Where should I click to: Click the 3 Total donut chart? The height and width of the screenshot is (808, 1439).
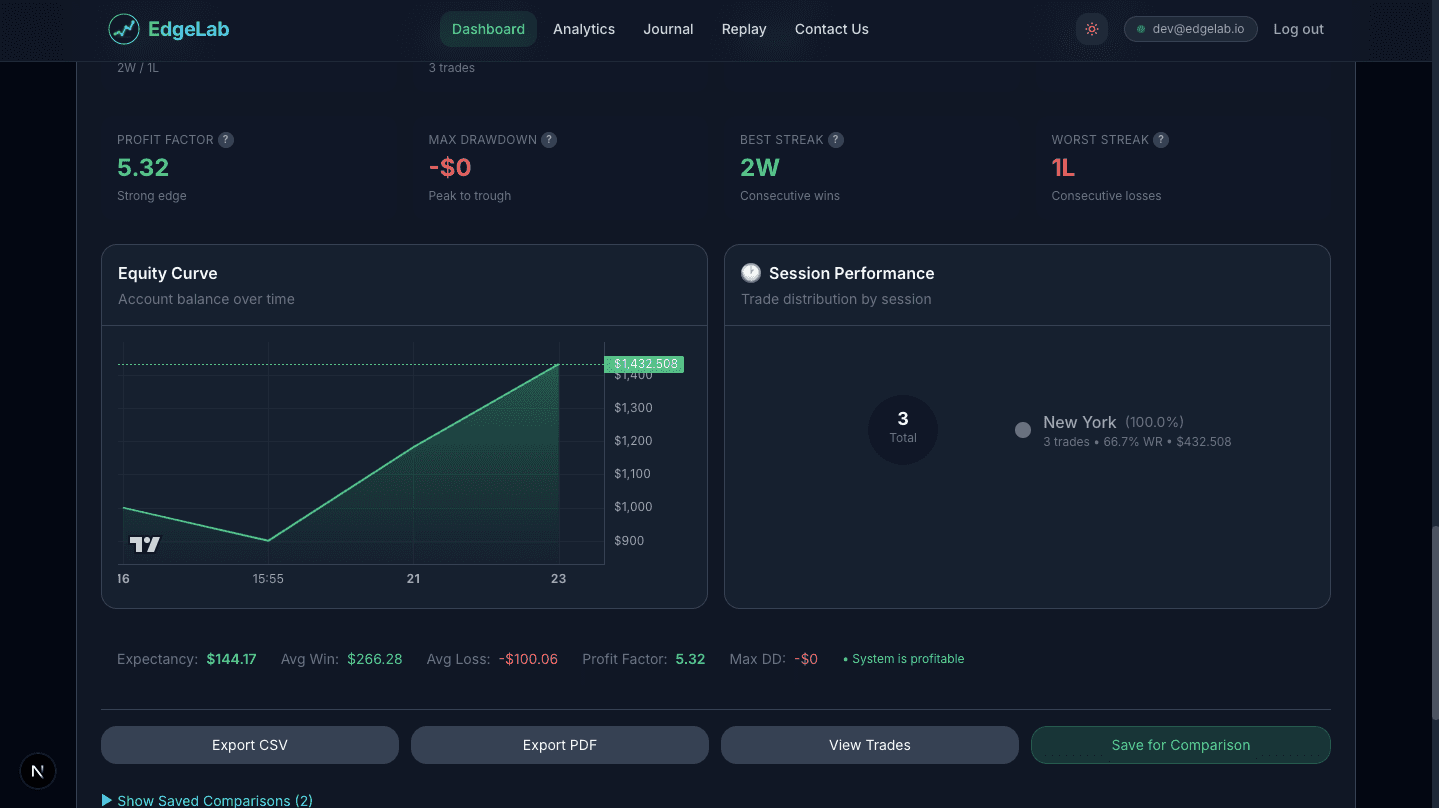[x=903, y=430]
